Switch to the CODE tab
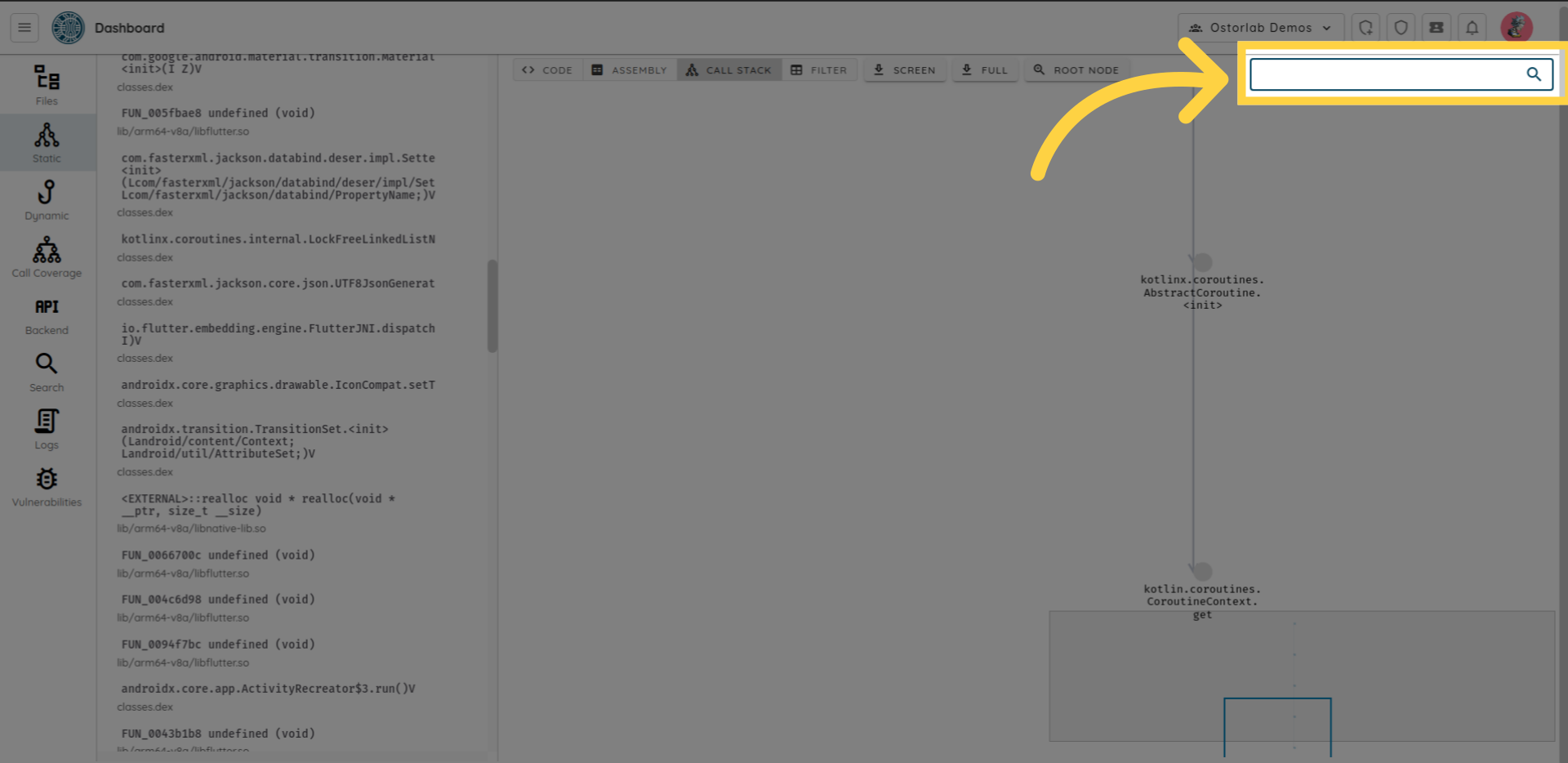This screenshot has height=763, width=1568. click(547, 70)
